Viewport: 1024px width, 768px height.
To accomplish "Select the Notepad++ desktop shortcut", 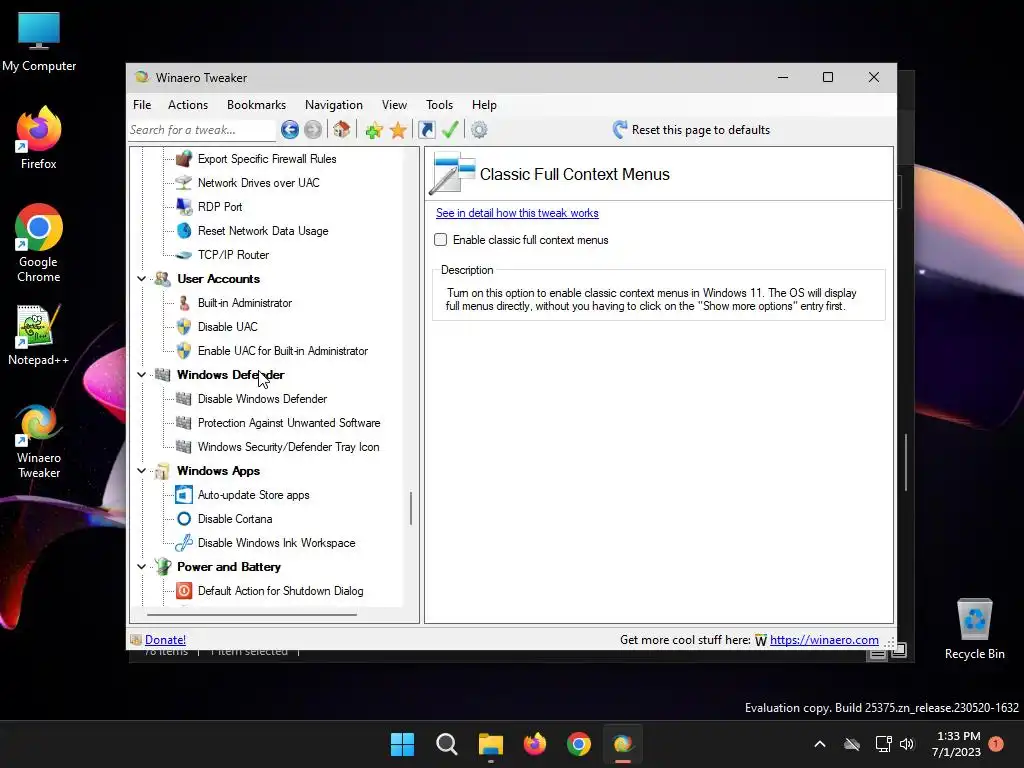I will coord(39,335).
